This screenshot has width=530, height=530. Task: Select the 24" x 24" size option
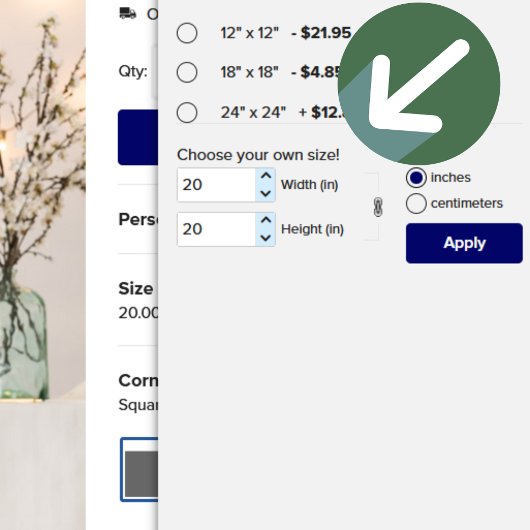[x=187, y=112]
